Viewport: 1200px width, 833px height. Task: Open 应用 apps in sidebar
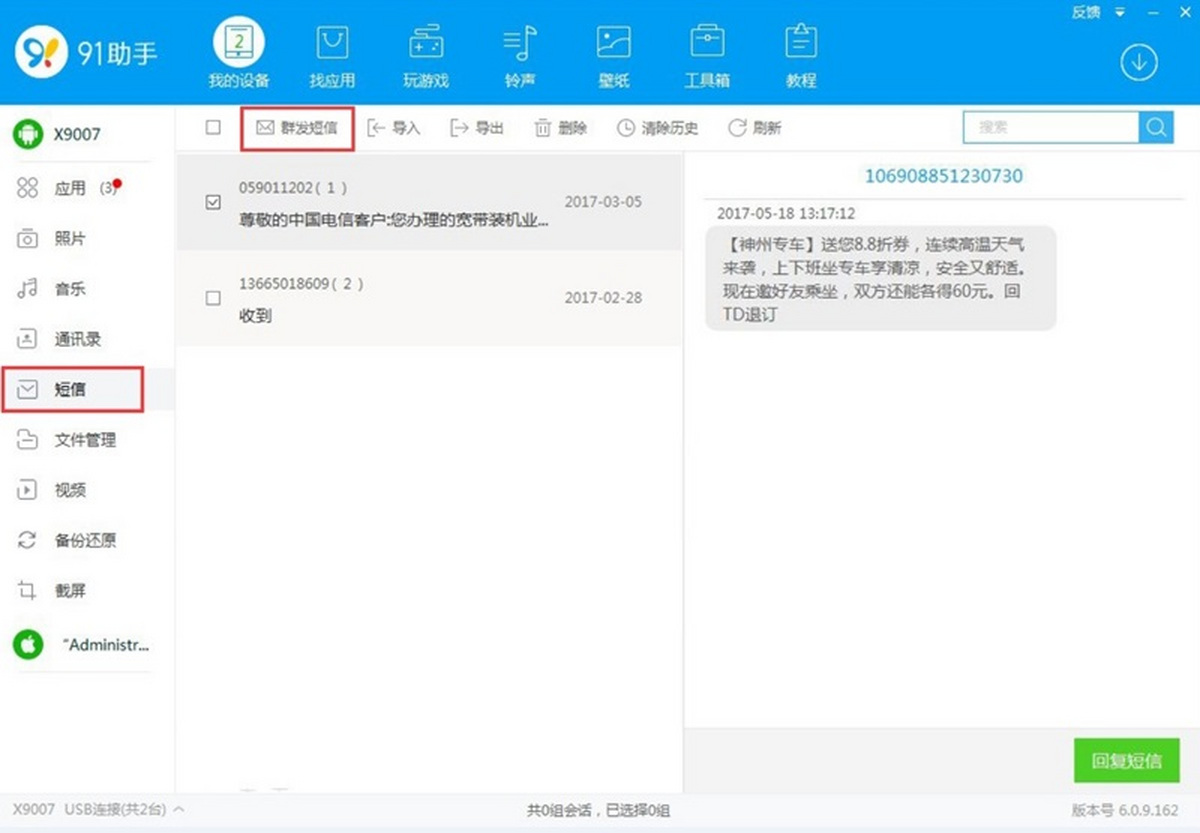pyautogui.click(x=68, y=188)
